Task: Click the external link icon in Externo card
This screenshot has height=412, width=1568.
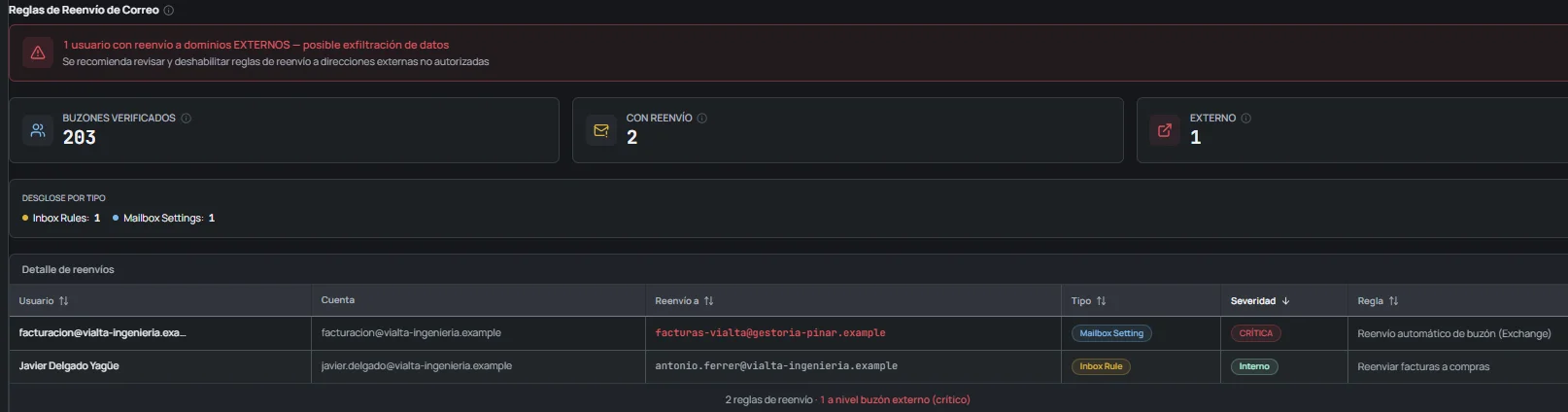Action: 1165,130
